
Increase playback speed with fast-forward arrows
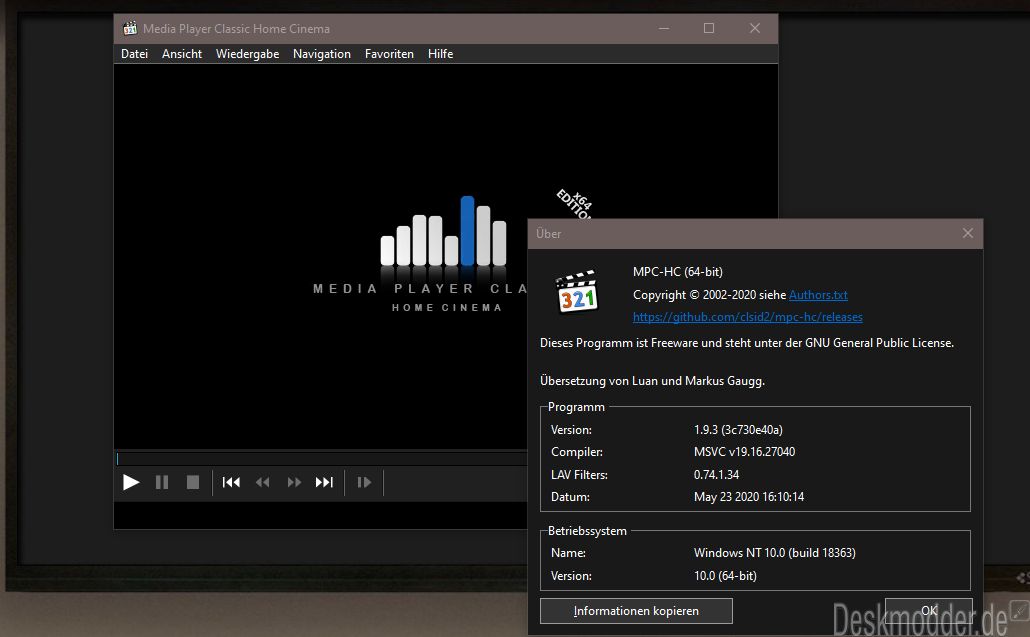pyautogui.click(x=294, y=483)
